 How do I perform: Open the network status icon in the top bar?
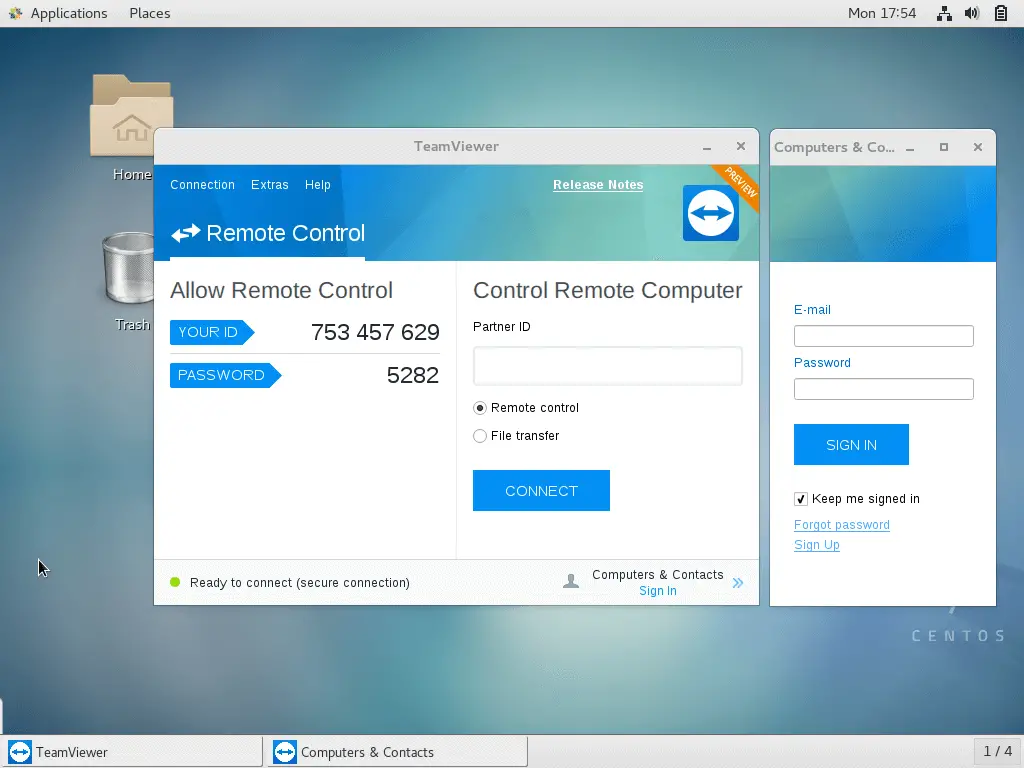click(x=944, y=13)
